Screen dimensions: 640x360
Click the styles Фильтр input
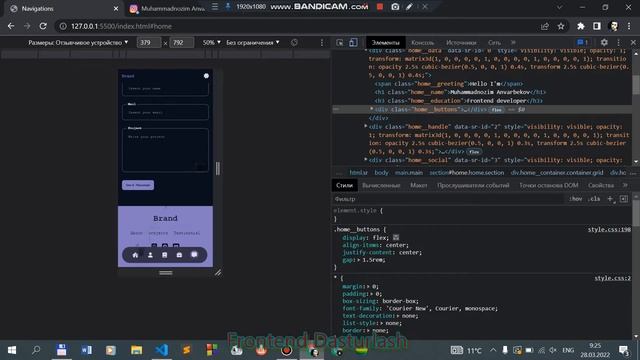[x=447, y=199]
